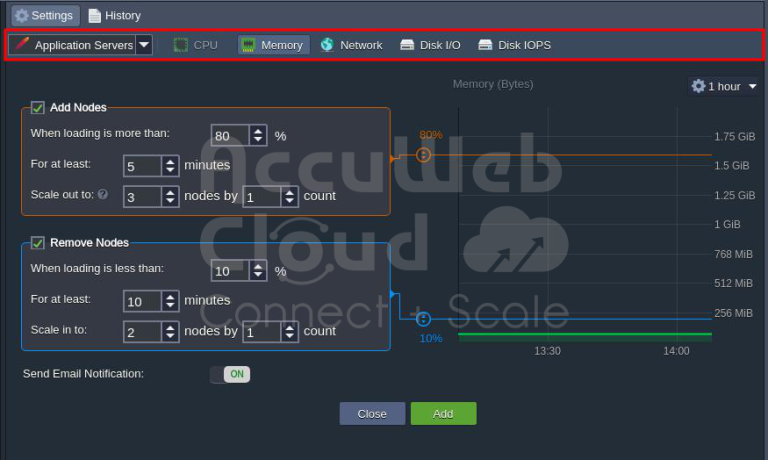The height and width of the screenshot is (460, 768).
Task: Click stepper arrows for Add Nodes loading percent
Action: (x=258, y=135)
